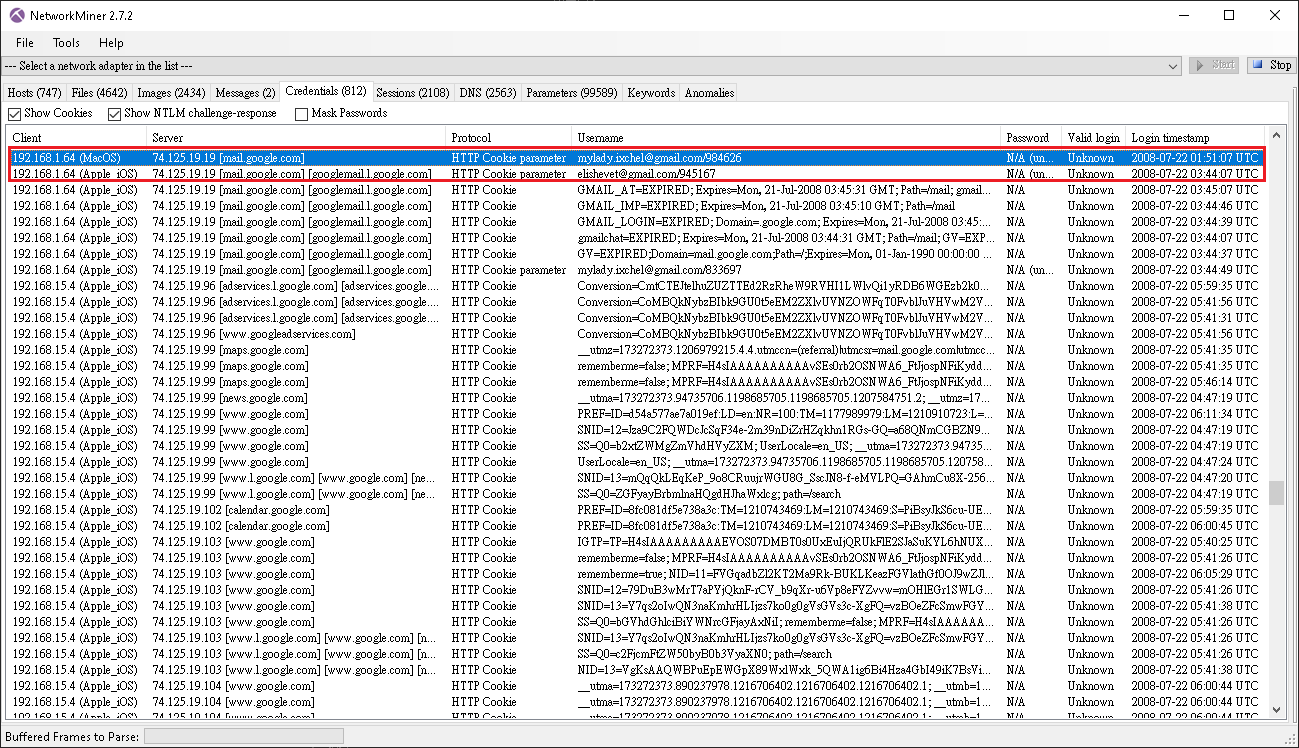
Task: Switch to the Files (4642) tab
Action: point(99,93)
